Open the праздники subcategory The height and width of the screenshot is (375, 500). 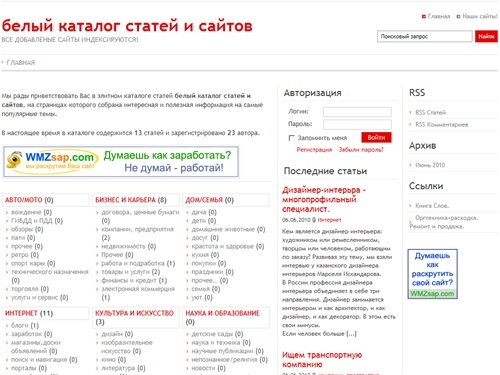[x=207, y=272]
